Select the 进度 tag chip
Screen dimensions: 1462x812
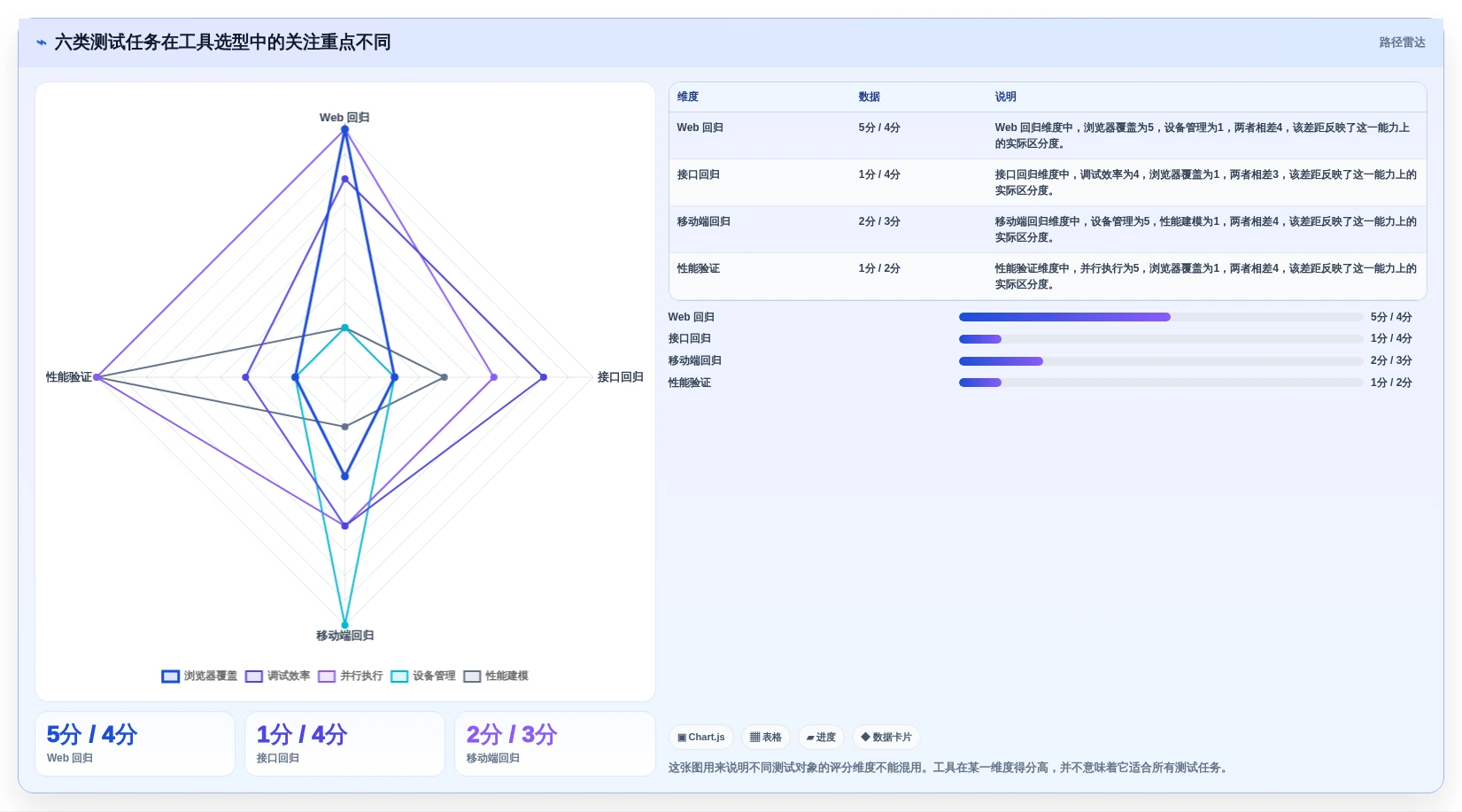click(821, 737)
